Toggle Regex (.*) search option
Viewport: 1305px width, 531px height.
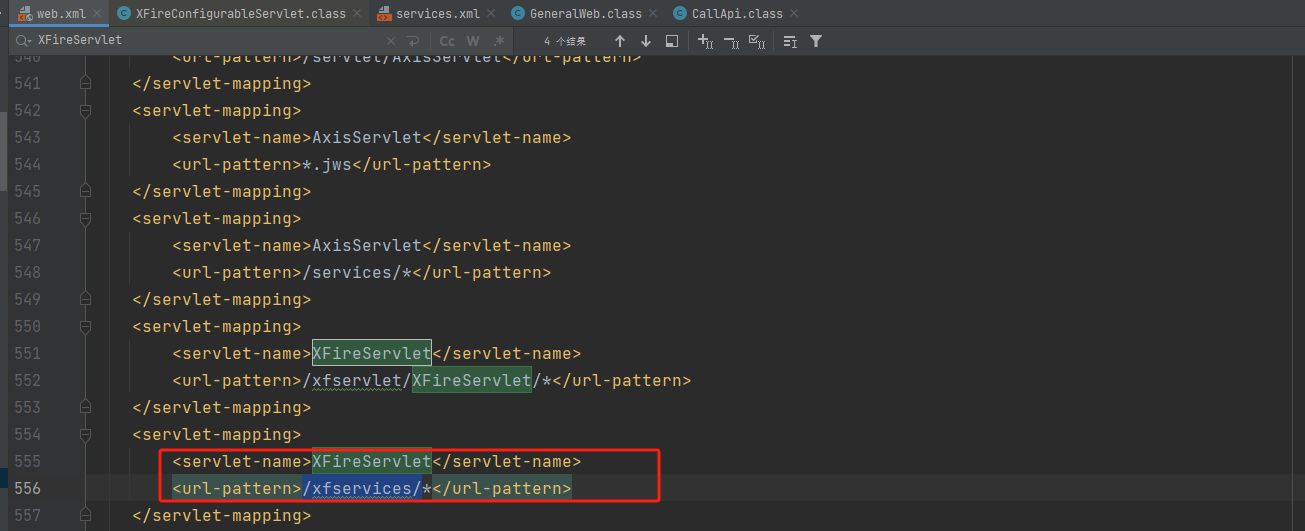click(x=497, y=41)
